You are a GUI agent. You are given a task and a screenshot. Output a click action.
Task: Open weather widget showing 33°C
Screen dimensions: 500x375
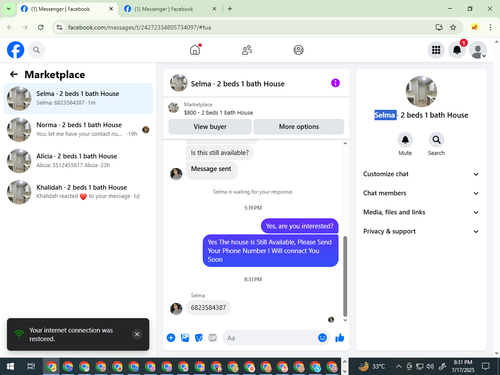coord(372,367)
